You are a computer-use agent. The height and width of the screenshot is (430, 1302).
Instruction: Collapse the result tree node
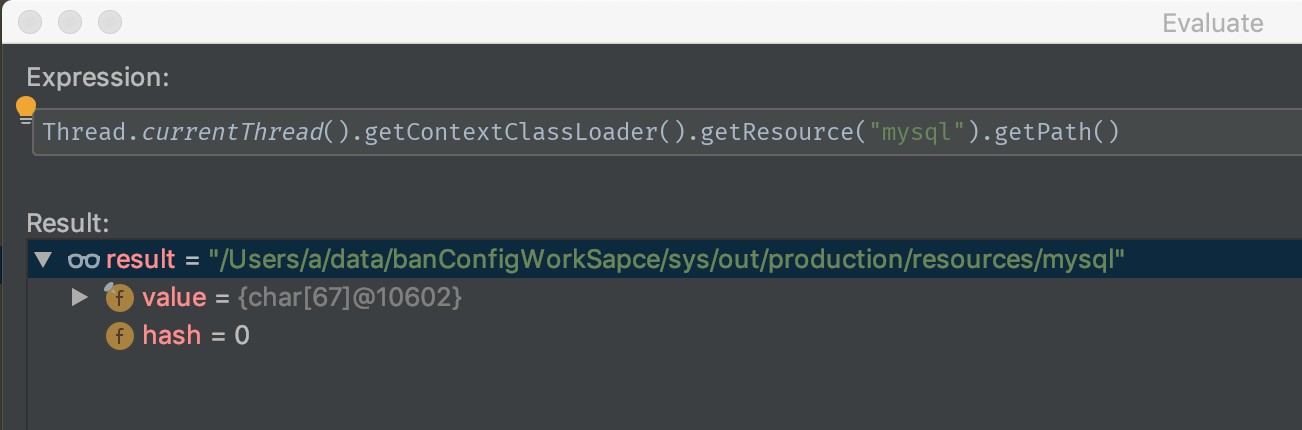(x=42, y=260)
